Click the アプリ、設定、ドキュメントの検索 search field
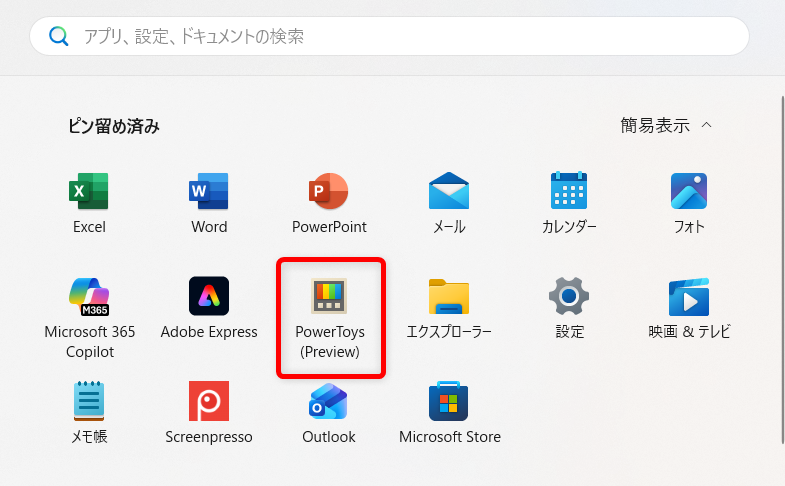The width and height of the screenshot is (785, 486). coord(389,36)
